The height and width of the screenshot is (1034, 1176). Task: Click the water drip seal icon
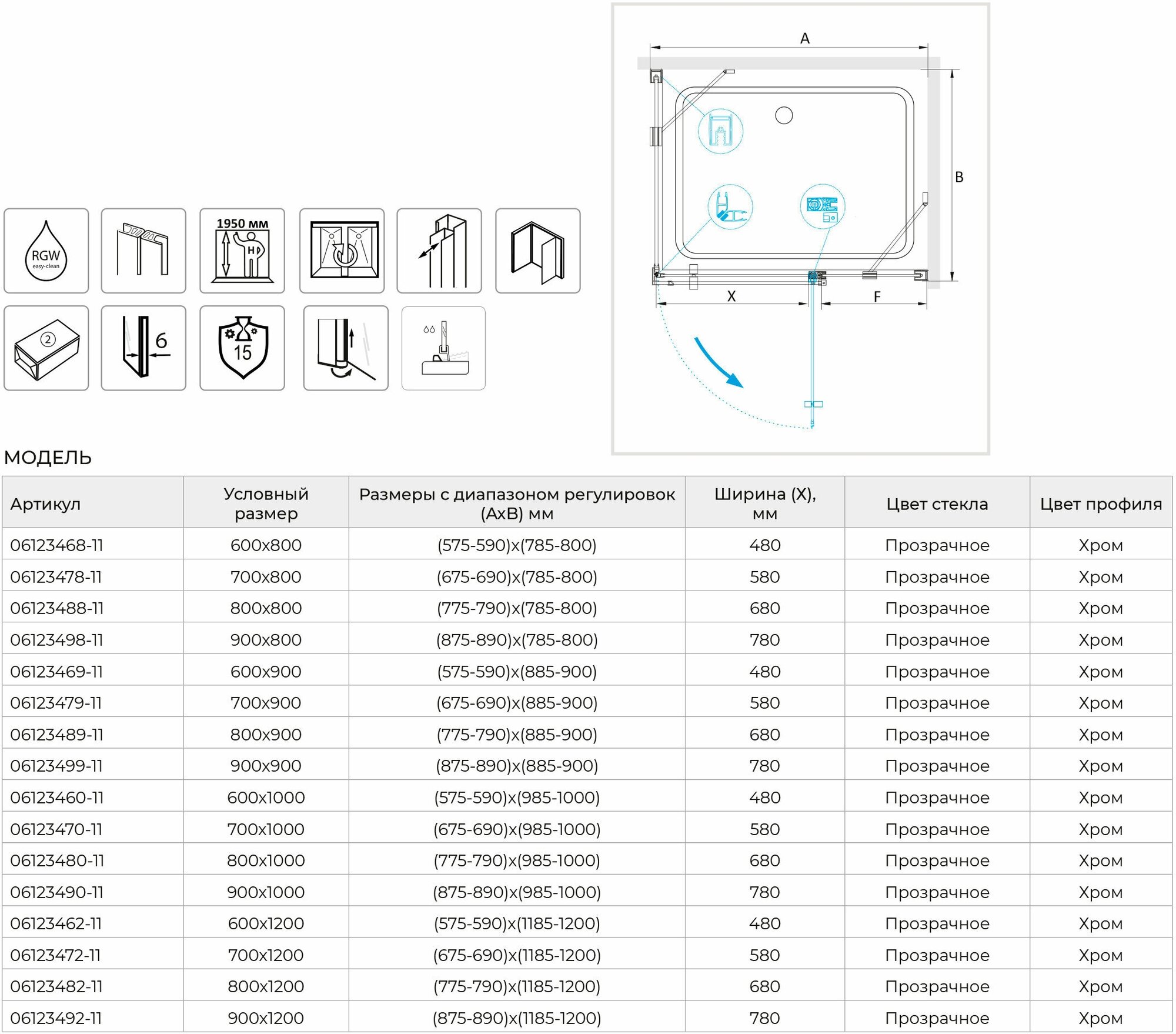click(x=443, y=348)
